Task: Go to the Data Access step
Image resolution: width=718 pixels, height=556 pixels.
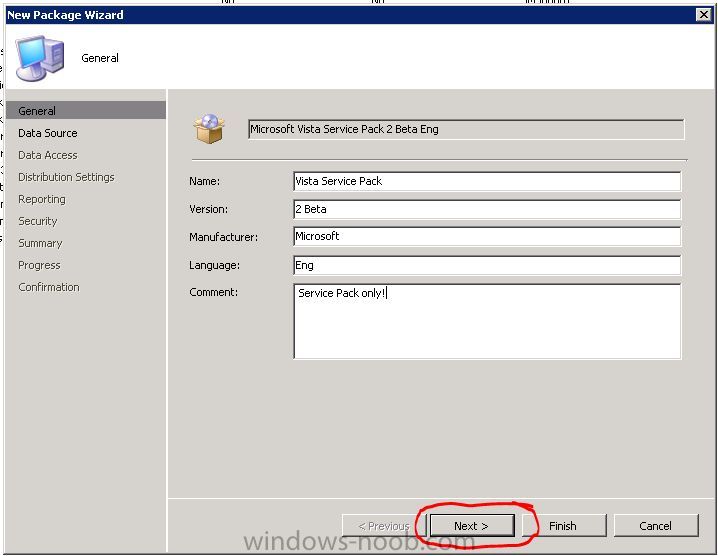Action: pyautogui.click(x=48, y=155)
